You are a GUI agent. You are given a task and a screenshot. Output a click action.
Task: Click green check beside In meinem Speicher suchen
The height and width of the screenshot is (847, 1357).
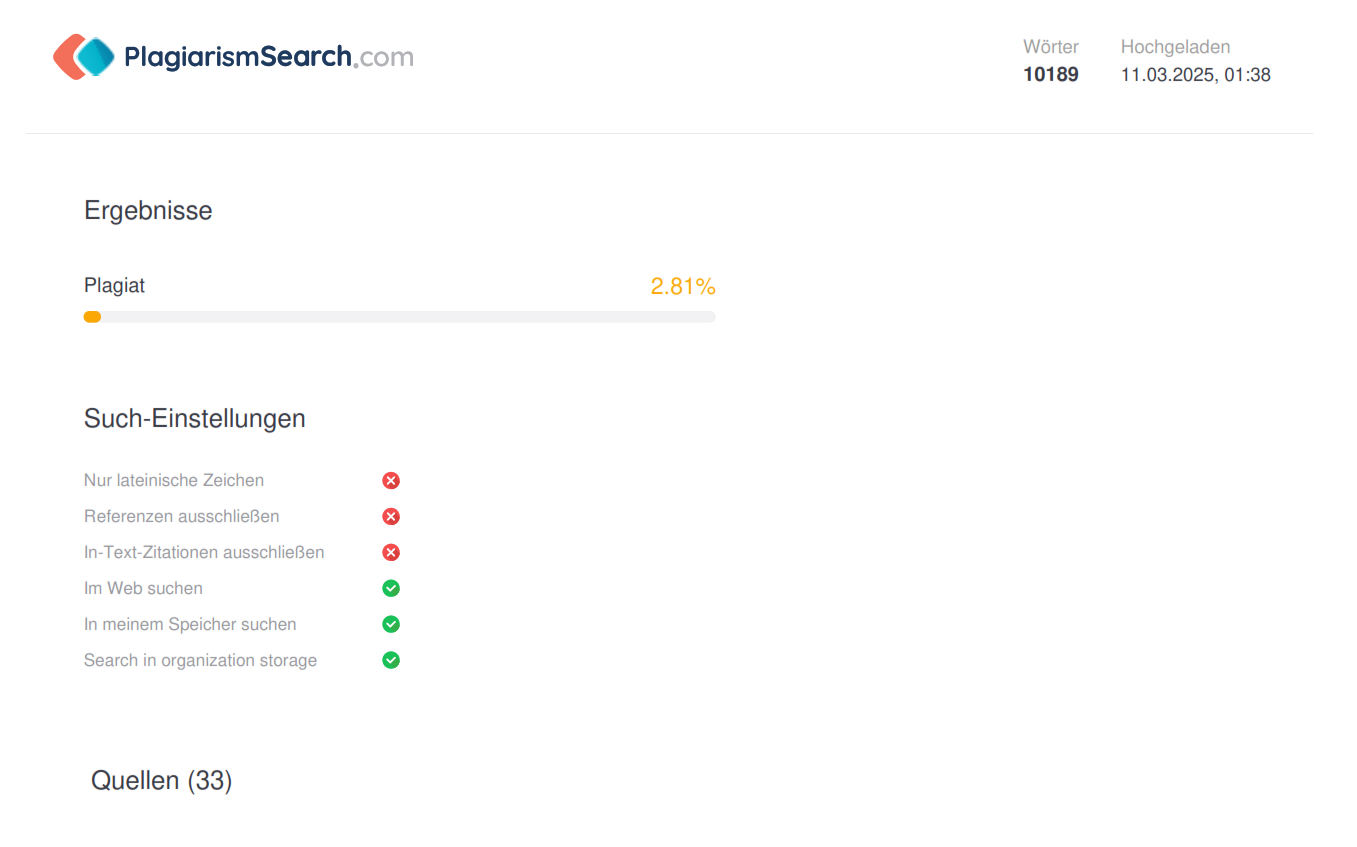[x=391, y=625]
